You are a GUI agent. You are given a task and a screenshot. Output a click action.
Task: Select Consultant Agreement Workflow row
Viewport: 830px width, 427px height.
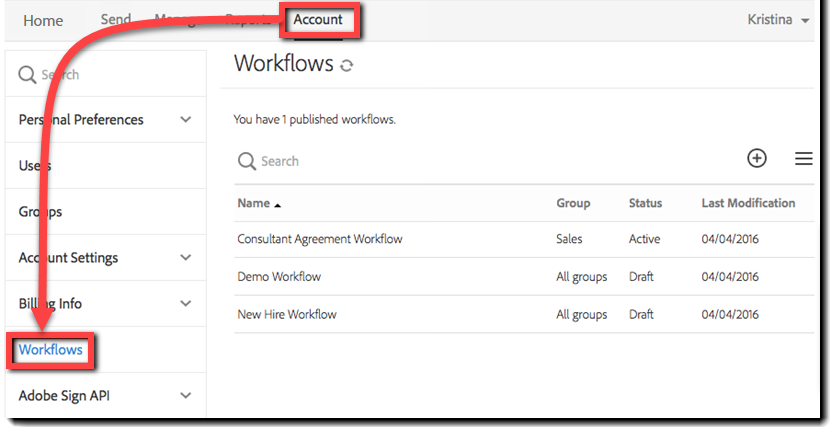tap(524, 239)
